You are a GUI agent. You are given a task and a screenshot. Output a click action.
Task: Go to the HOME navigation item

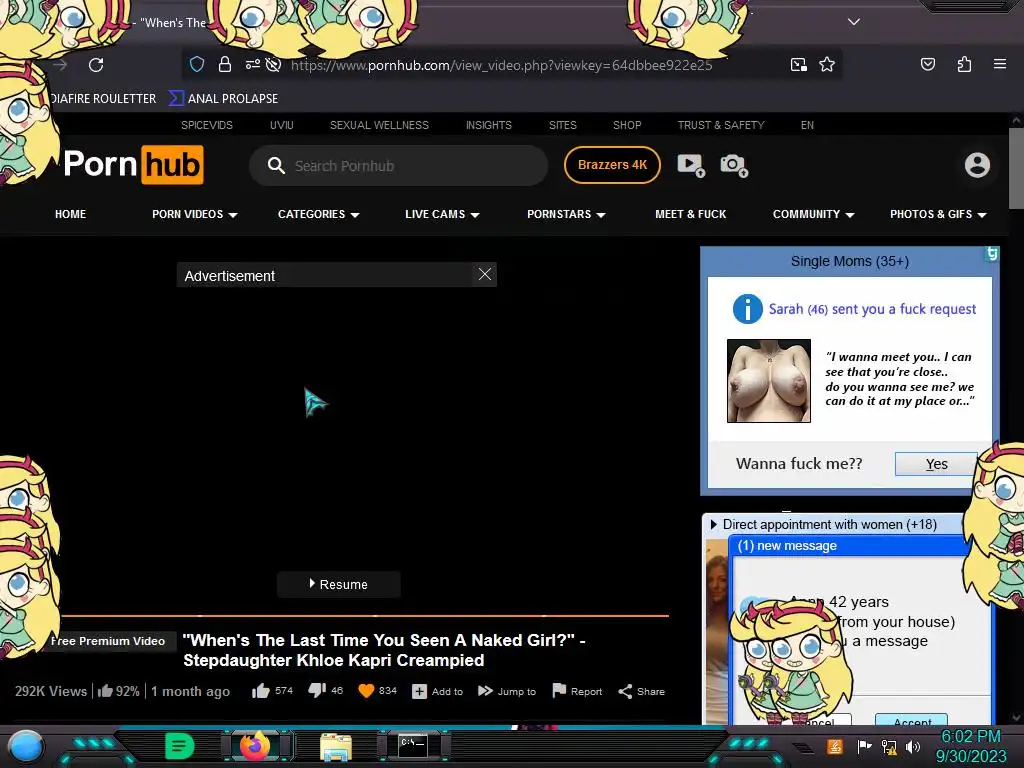(x=71, y=214)
